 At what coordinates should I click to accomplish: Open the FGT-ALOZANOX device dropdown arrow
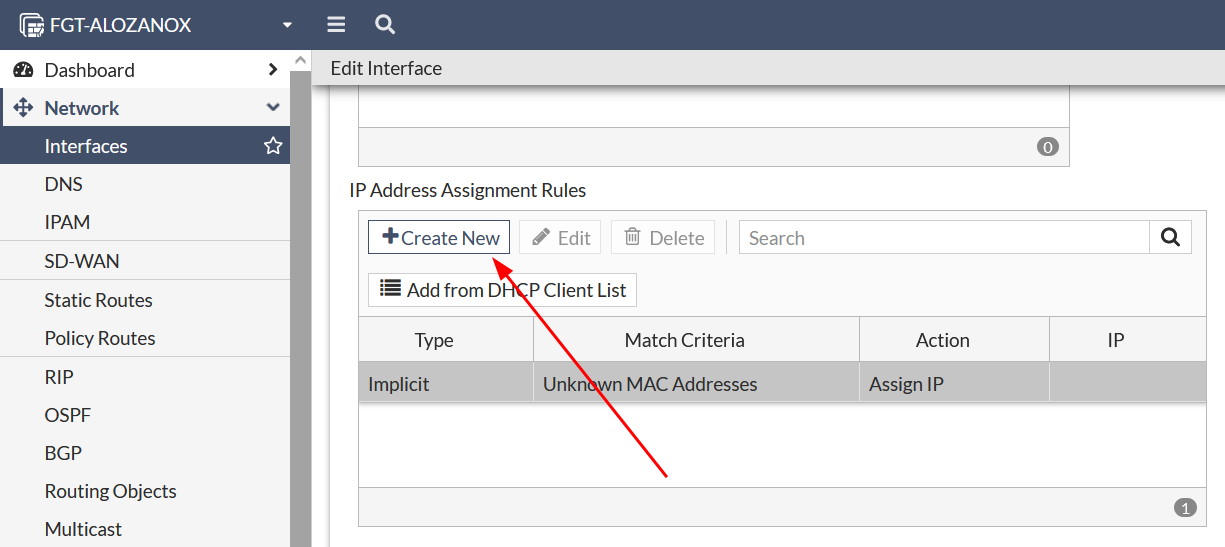pos(287,25)
